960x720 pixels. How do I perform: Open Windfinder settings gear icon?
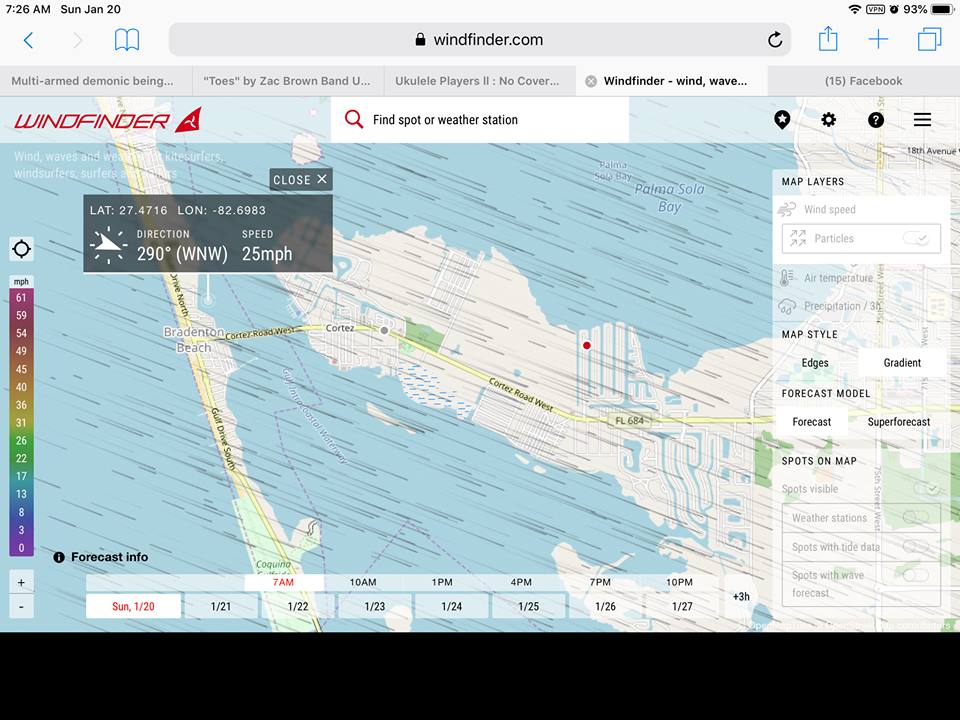828,120
